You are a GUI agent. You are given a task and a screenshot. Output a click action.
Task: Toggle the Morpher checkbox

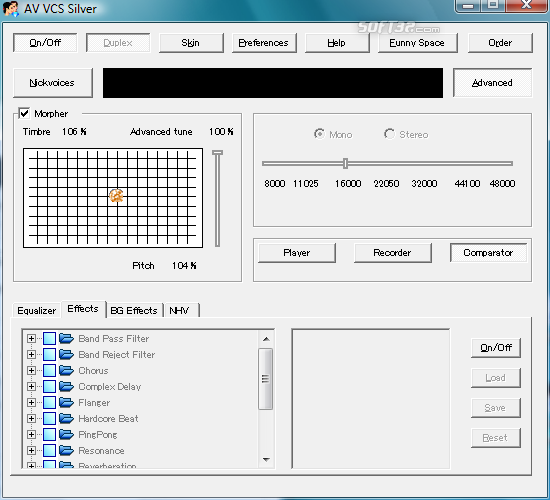click(25, 113)
